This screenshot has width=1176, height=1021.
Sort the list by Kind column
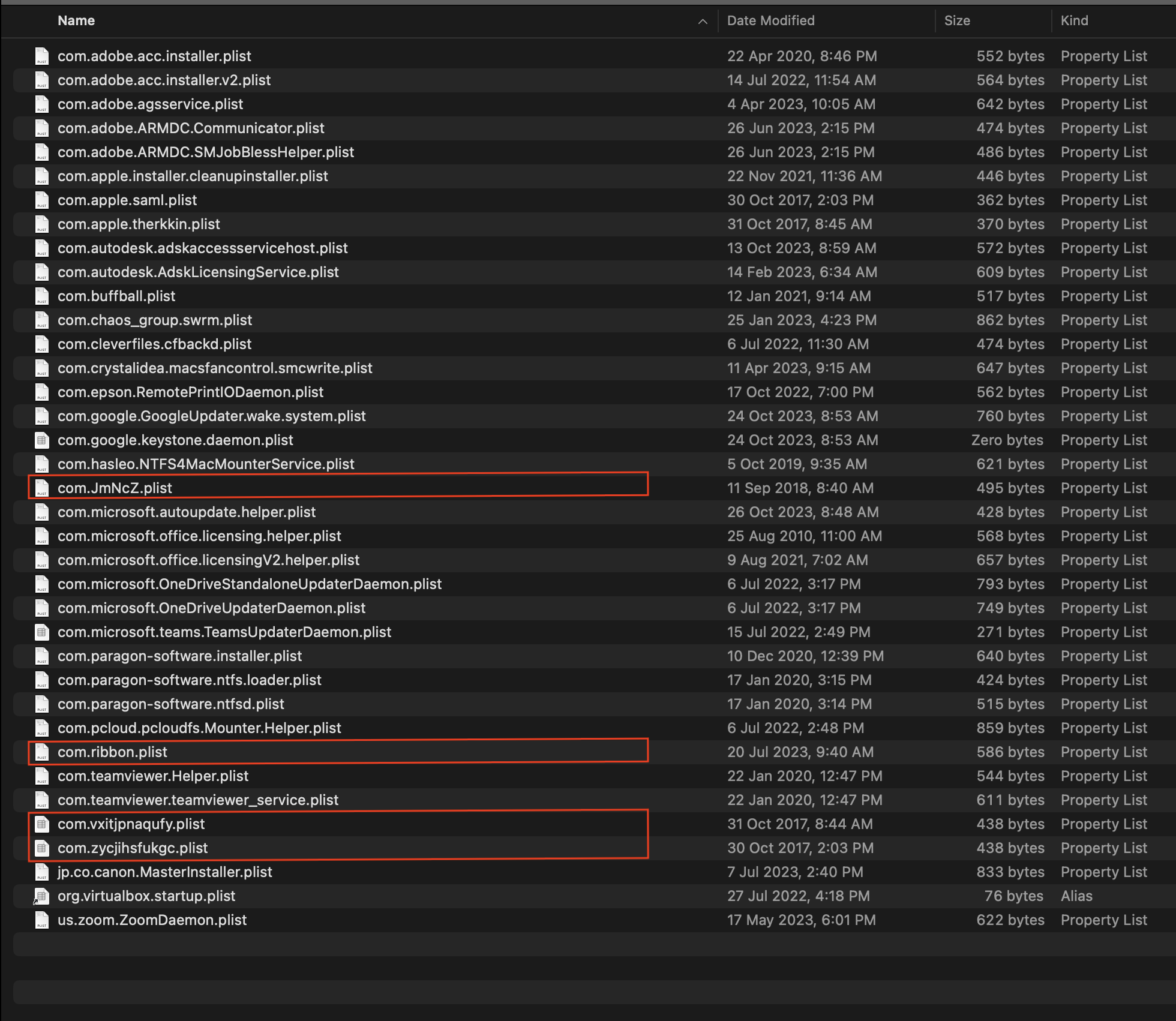point(1074,20)
